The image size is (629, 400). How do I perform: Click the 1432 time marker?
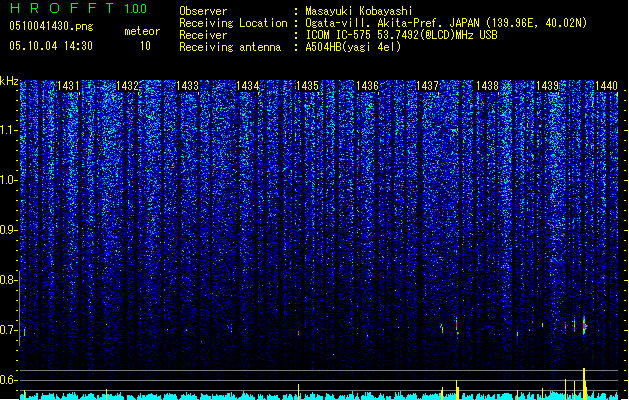[x=127, y=86]
